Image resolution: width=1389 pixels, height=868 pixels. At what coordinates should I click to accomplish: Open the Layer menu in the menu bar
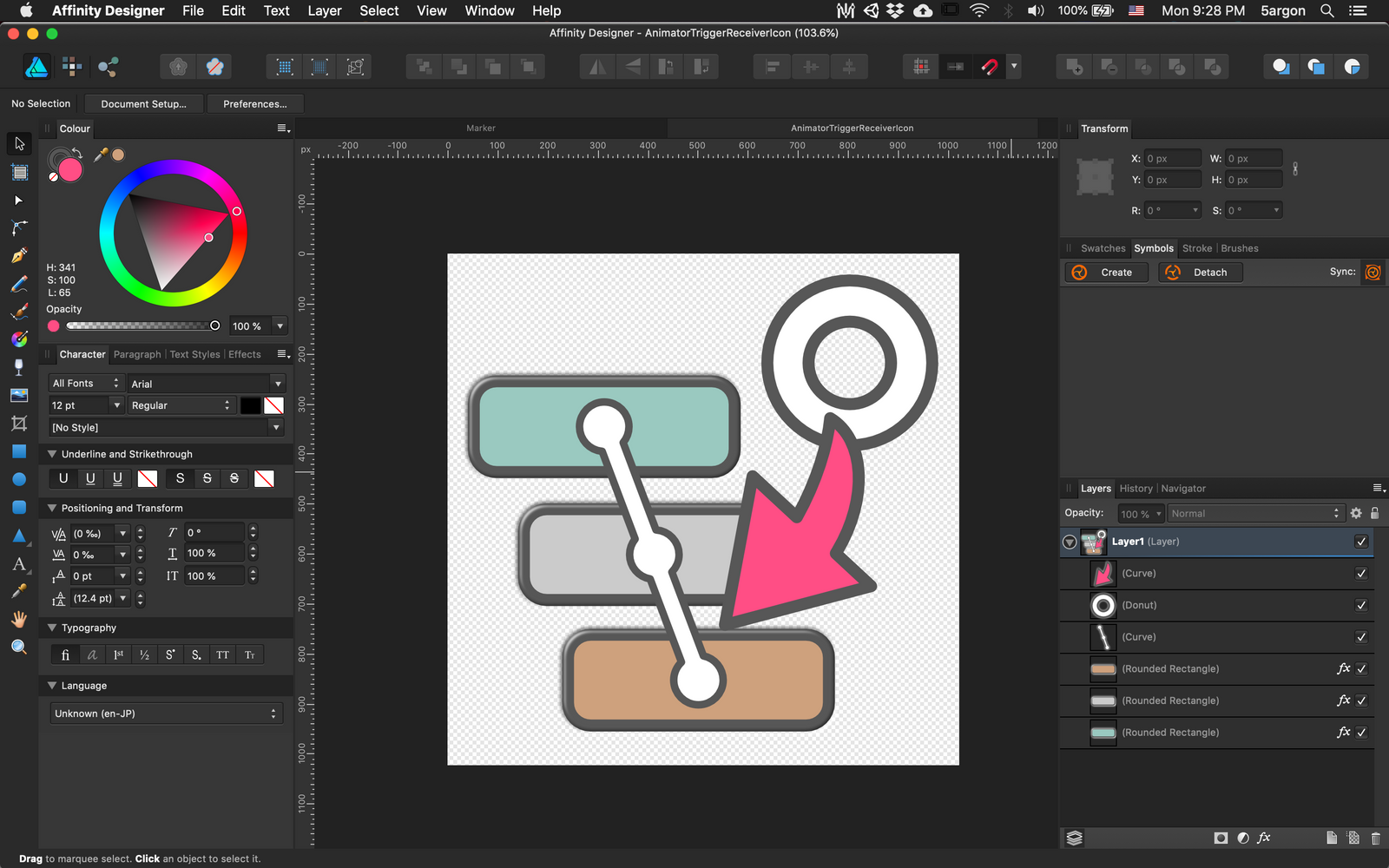click(x=324, y=10)
